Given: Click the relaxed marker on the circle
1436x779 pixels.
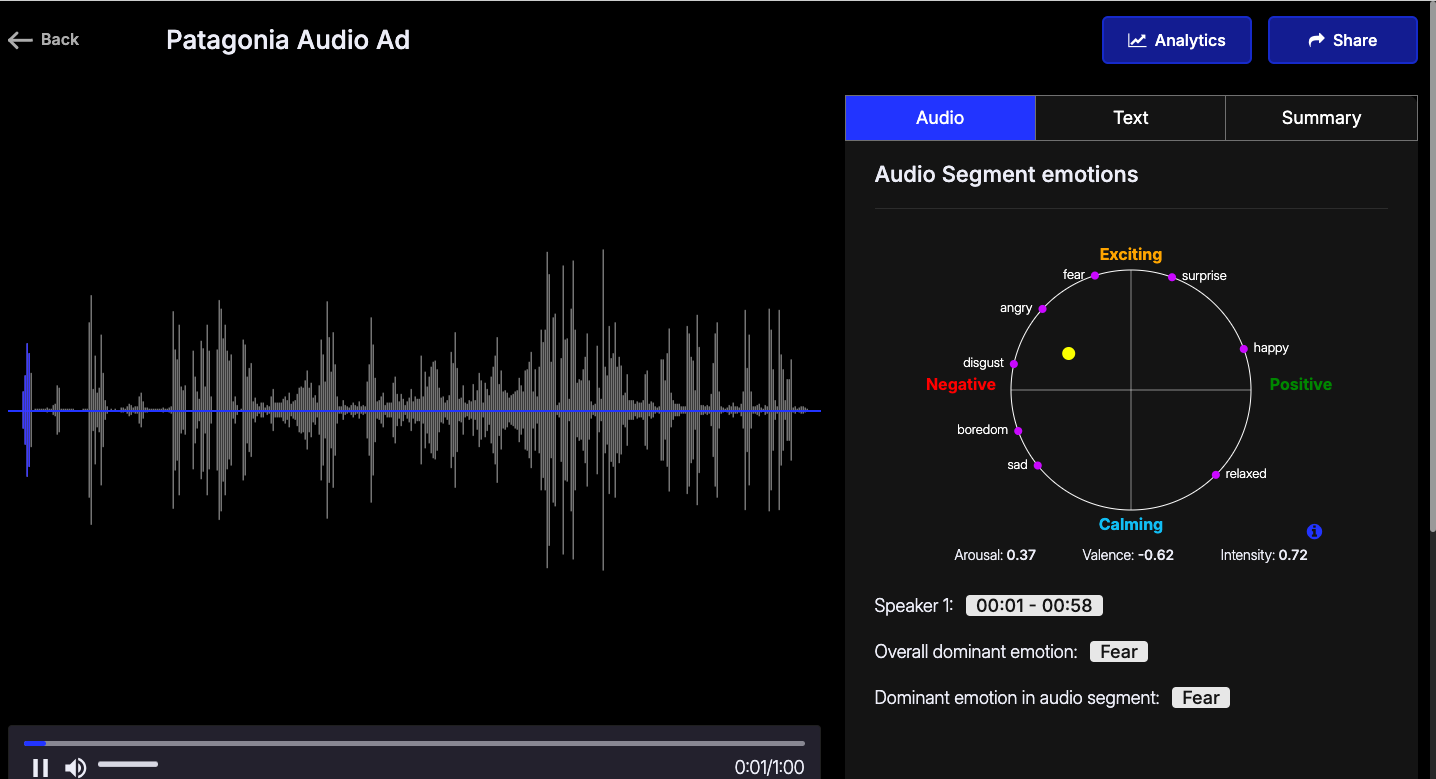Looking at the screenshot, I should click(1216, 474).
